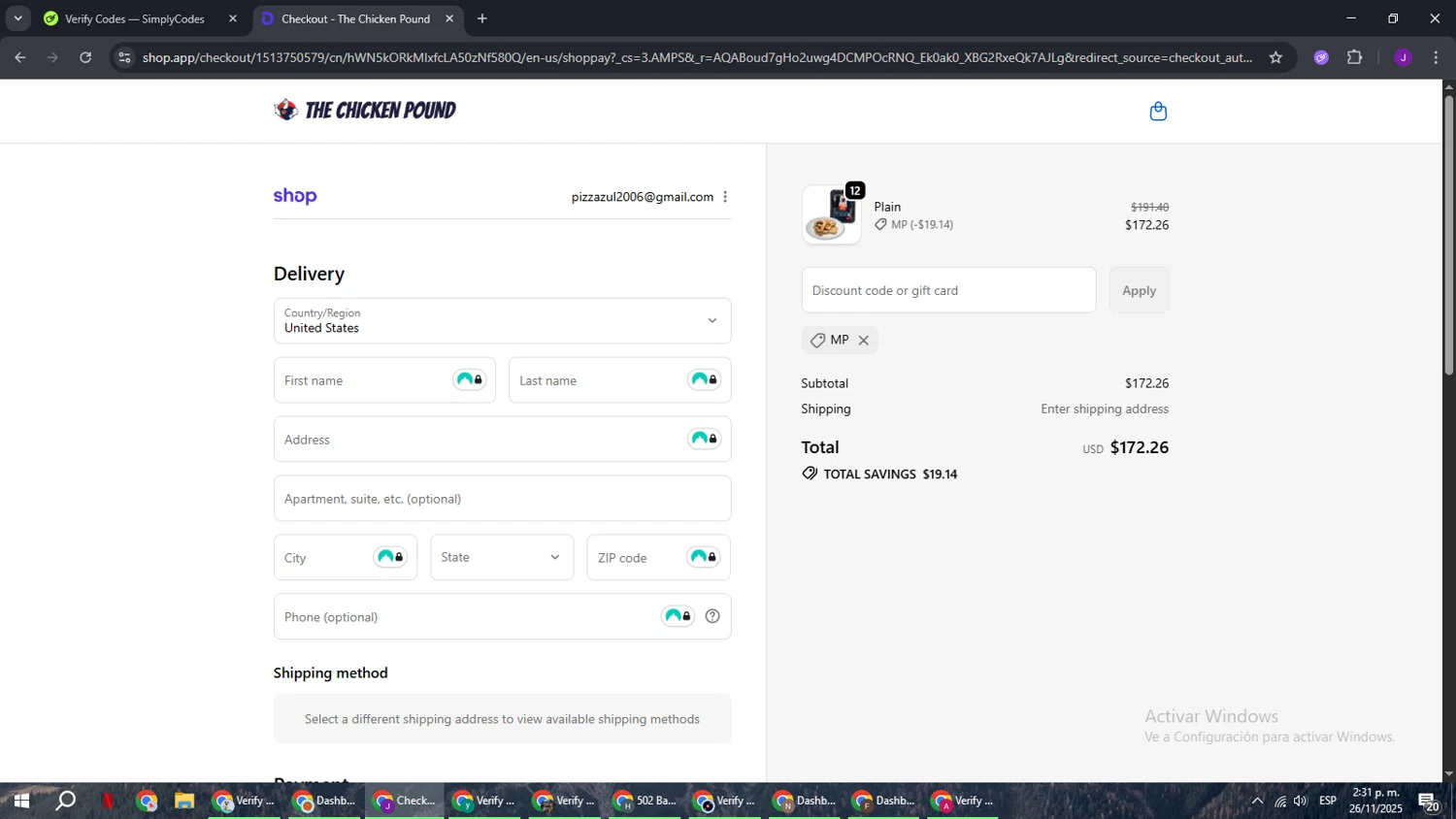Show hidden system tray icons

1257,801
